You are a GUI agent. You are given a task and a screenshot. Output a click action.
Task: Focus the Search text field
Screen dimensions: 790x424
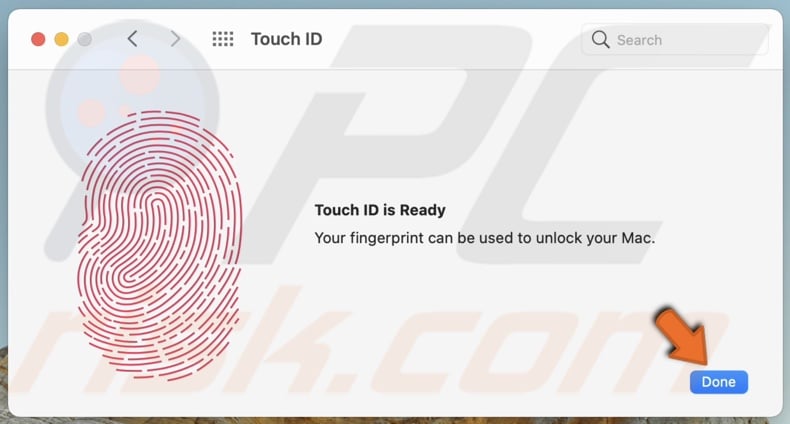tap(675, 39)
